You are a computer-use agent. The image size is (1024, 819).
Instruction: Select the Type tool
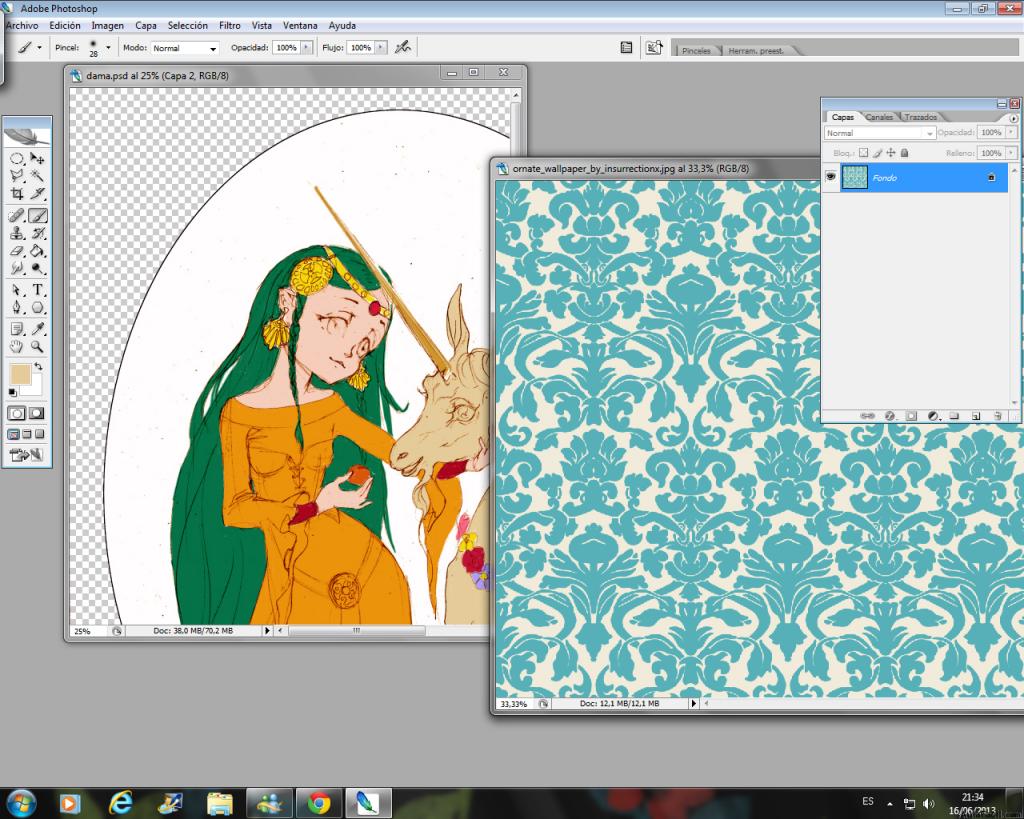[37, 290]
